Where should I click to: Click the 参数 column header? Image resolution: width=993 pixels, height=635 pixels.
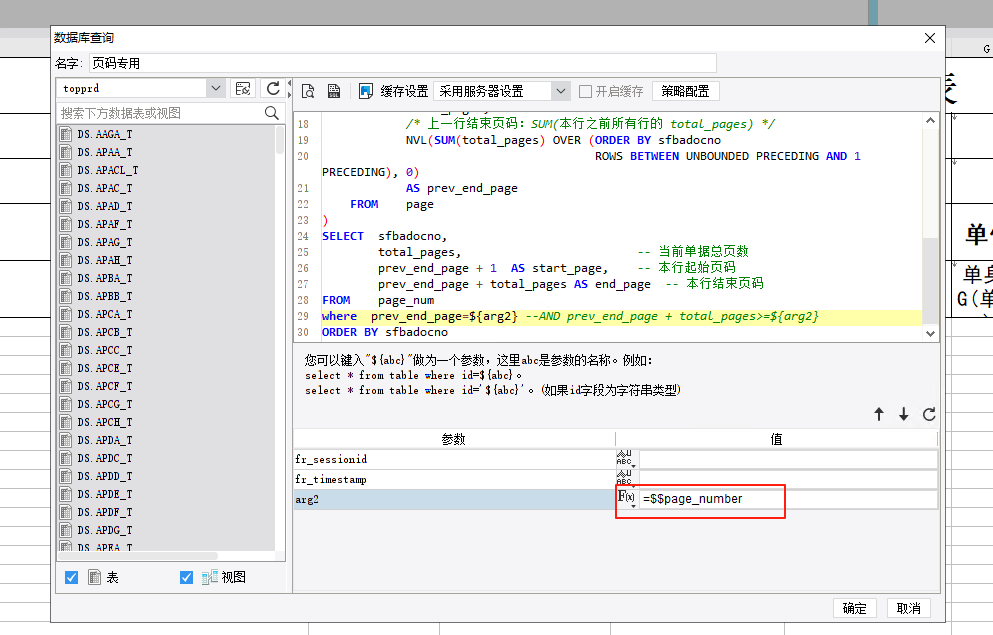coord(454,439)
